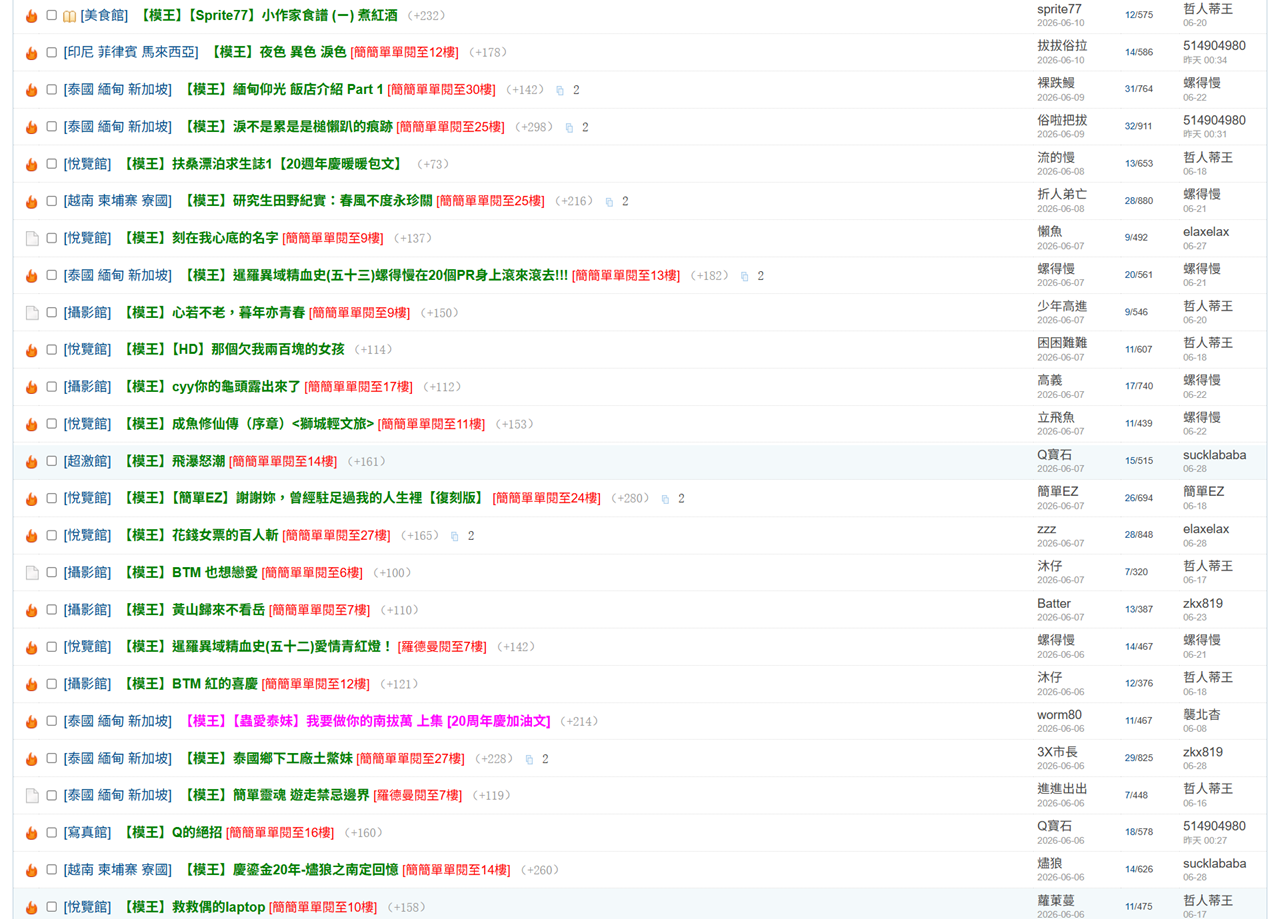The height and width of the screenshot is (919, 1280).
Task: Click last-post time 昨天 00:34
Action: [1205, 60]
